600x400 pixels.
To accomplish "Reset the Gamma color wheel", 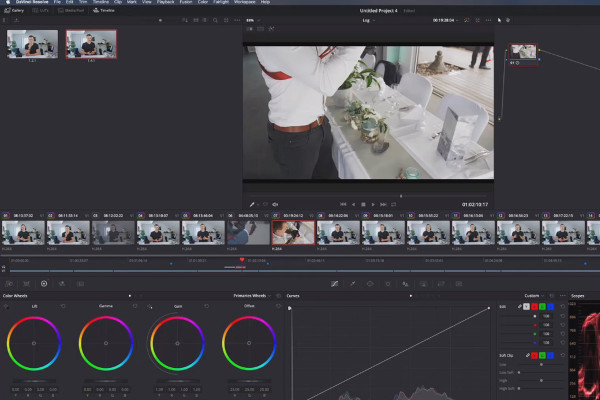I will [135, 306].
